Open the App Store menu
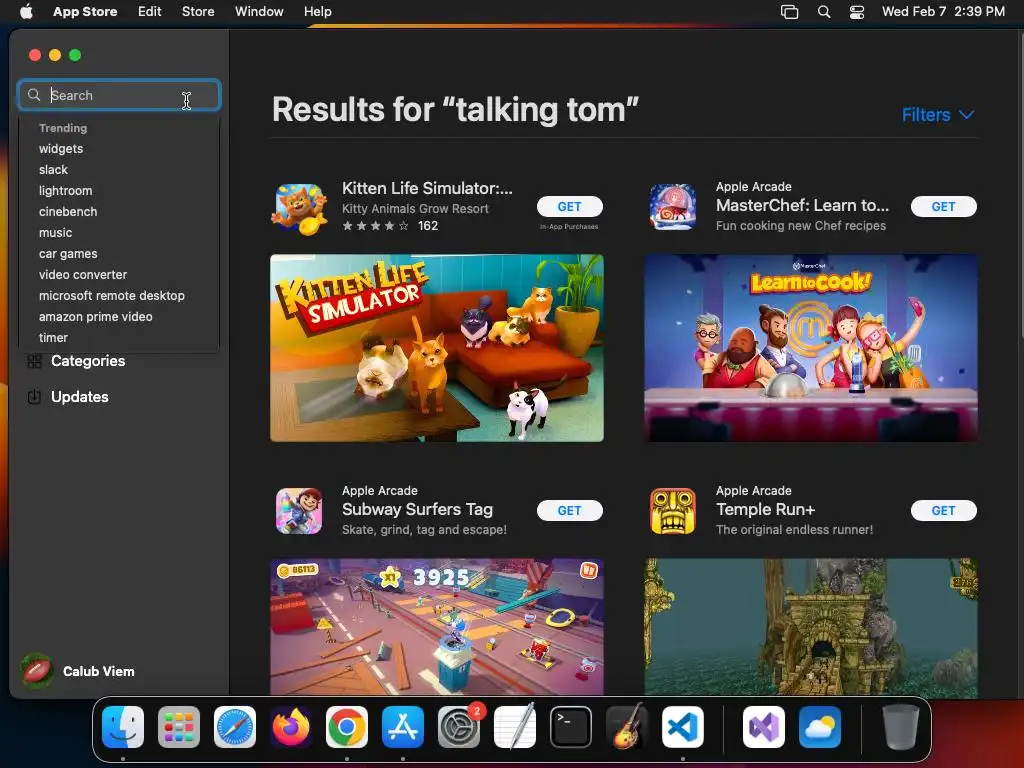 point(85,11)
